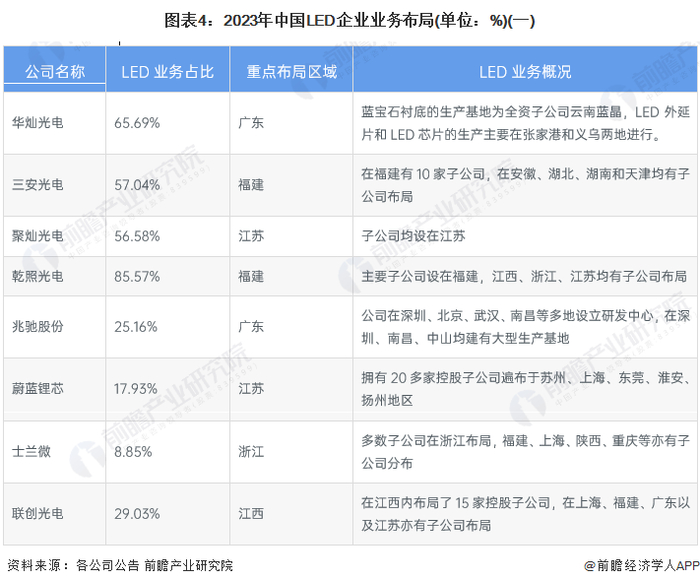Click '广东' in the 兆驰股份 row
This screenshot has height=586, width=700.
[251, 327]
